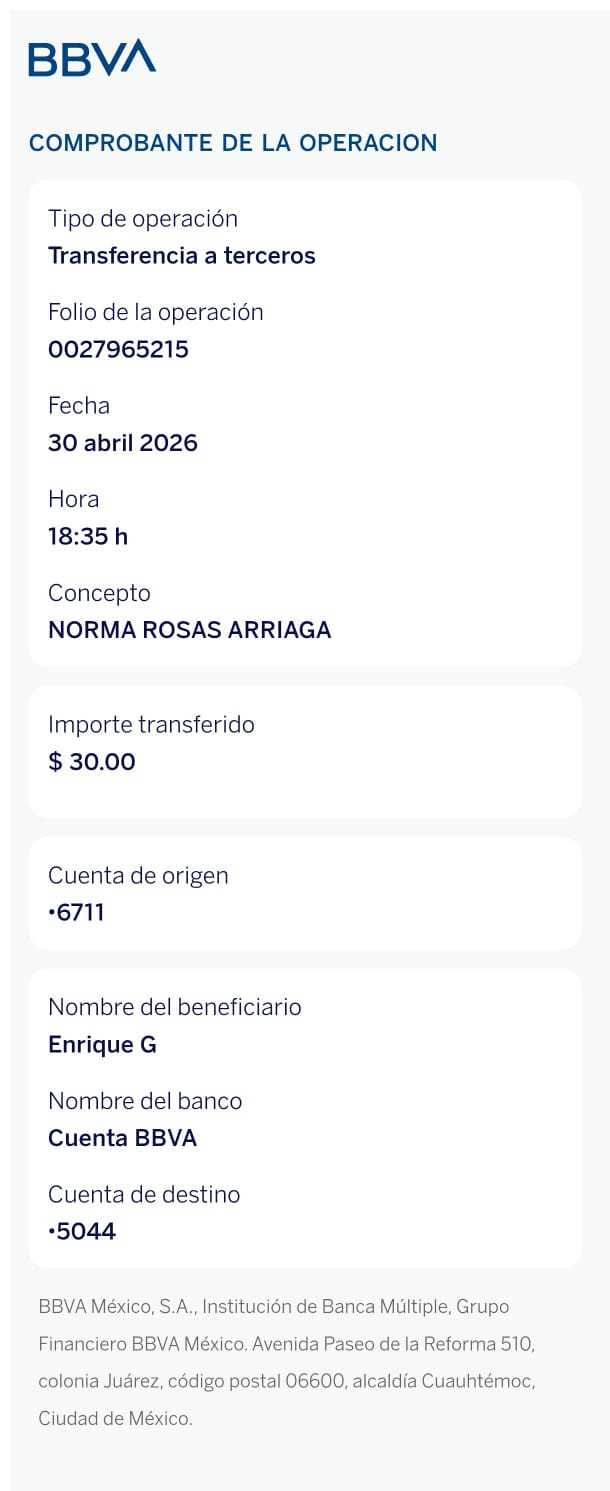Click the date 30 abril 2026

tap(123, 443)
